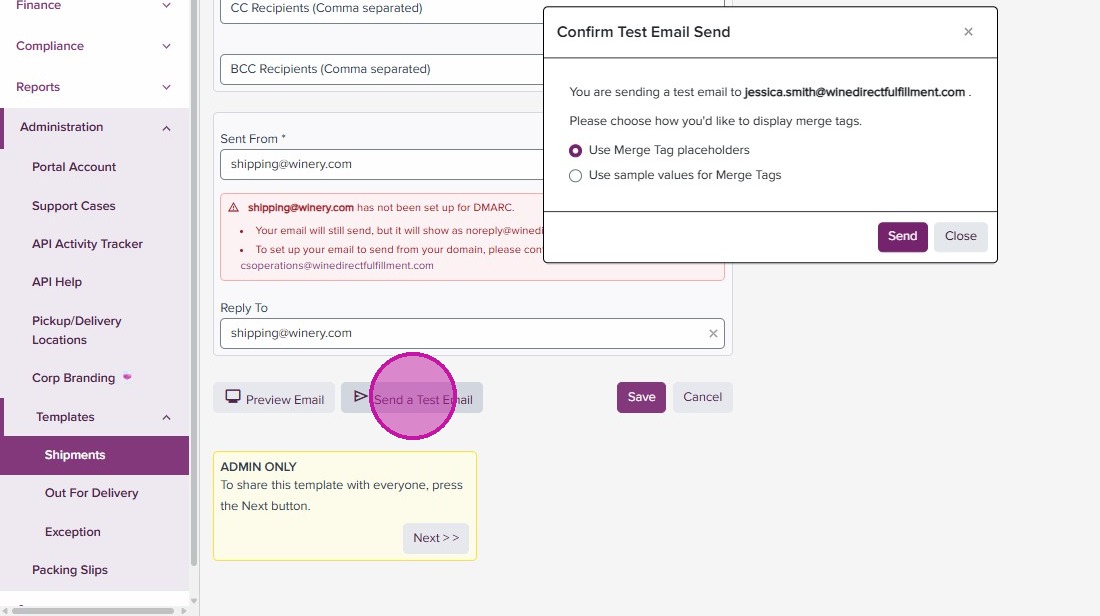Screen dimensions: 1100x616
Task: Click the Corp Branding badge icon
Action: click(x=127, y=377)
